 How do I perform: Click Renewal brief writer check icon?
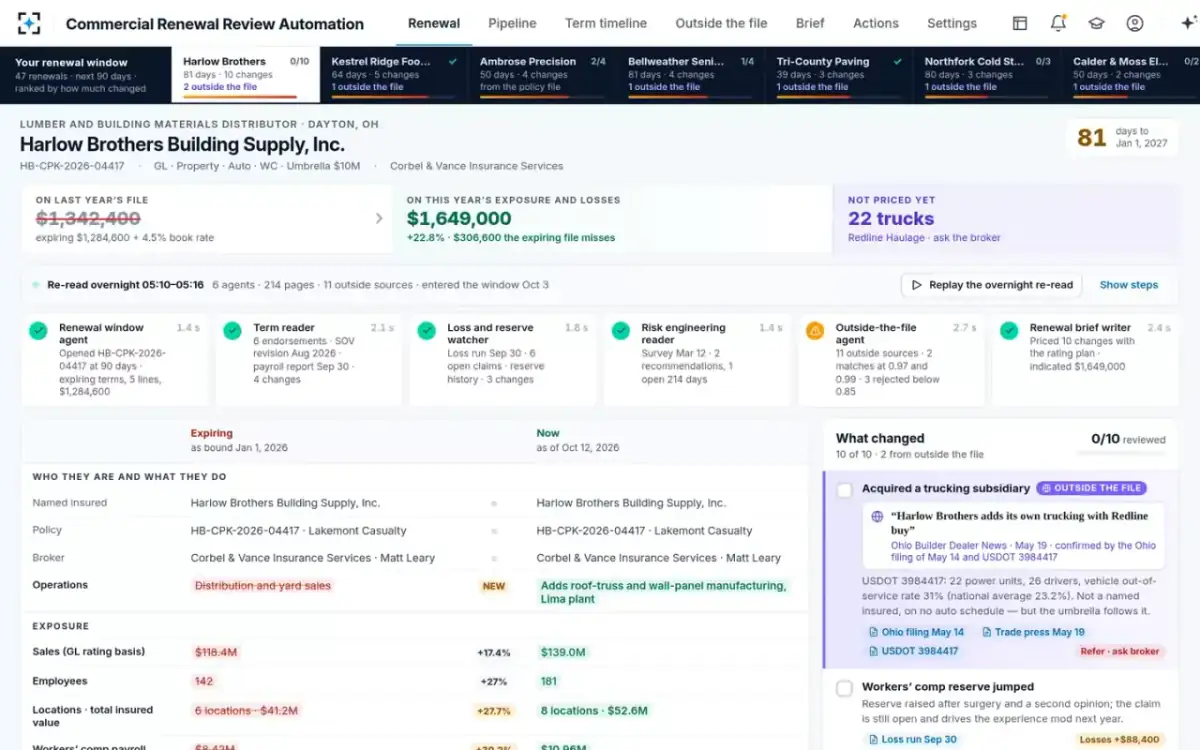1009,330
